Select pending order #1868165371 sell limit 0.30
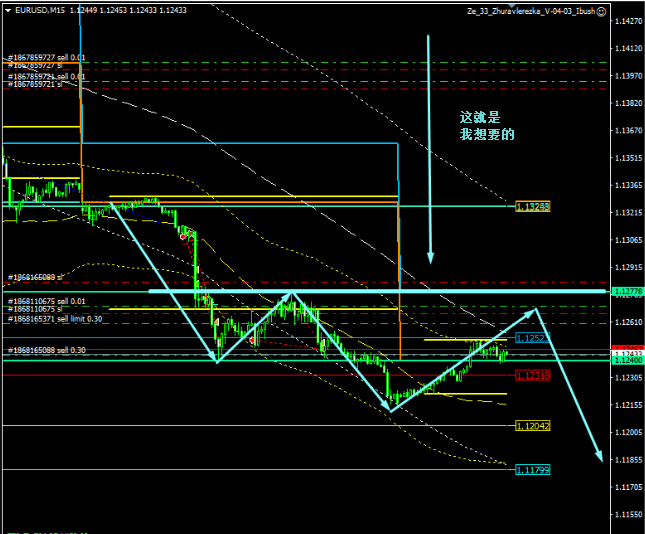645x534 pixels. click(x=54, y=319)
